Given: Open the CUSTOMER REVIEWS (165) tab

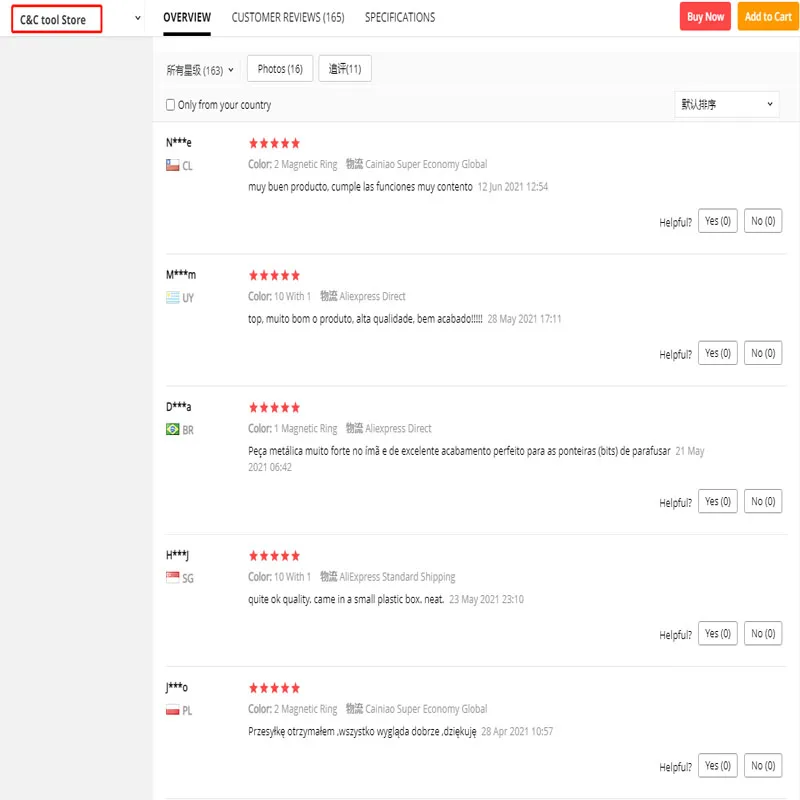Looking at the screenshot, I should click(x=288, y=17).
